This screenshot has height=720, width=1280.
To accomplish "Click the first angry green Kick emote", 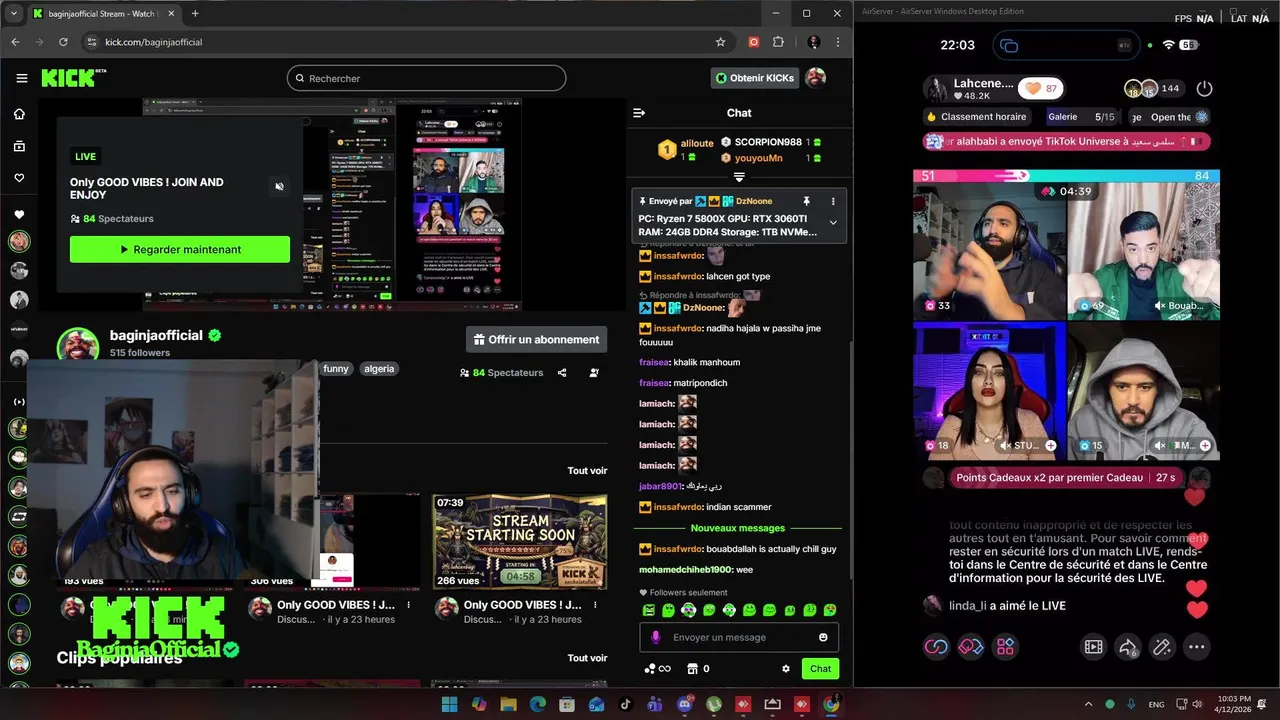I will coord(648,610).
